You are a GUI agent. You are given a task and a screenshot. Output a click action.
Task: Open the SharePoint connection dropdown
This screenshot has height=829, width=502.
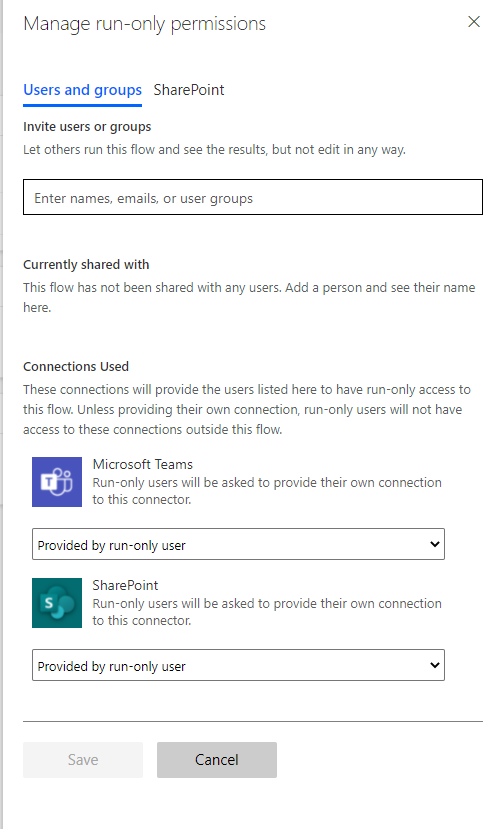coord(238,665)
